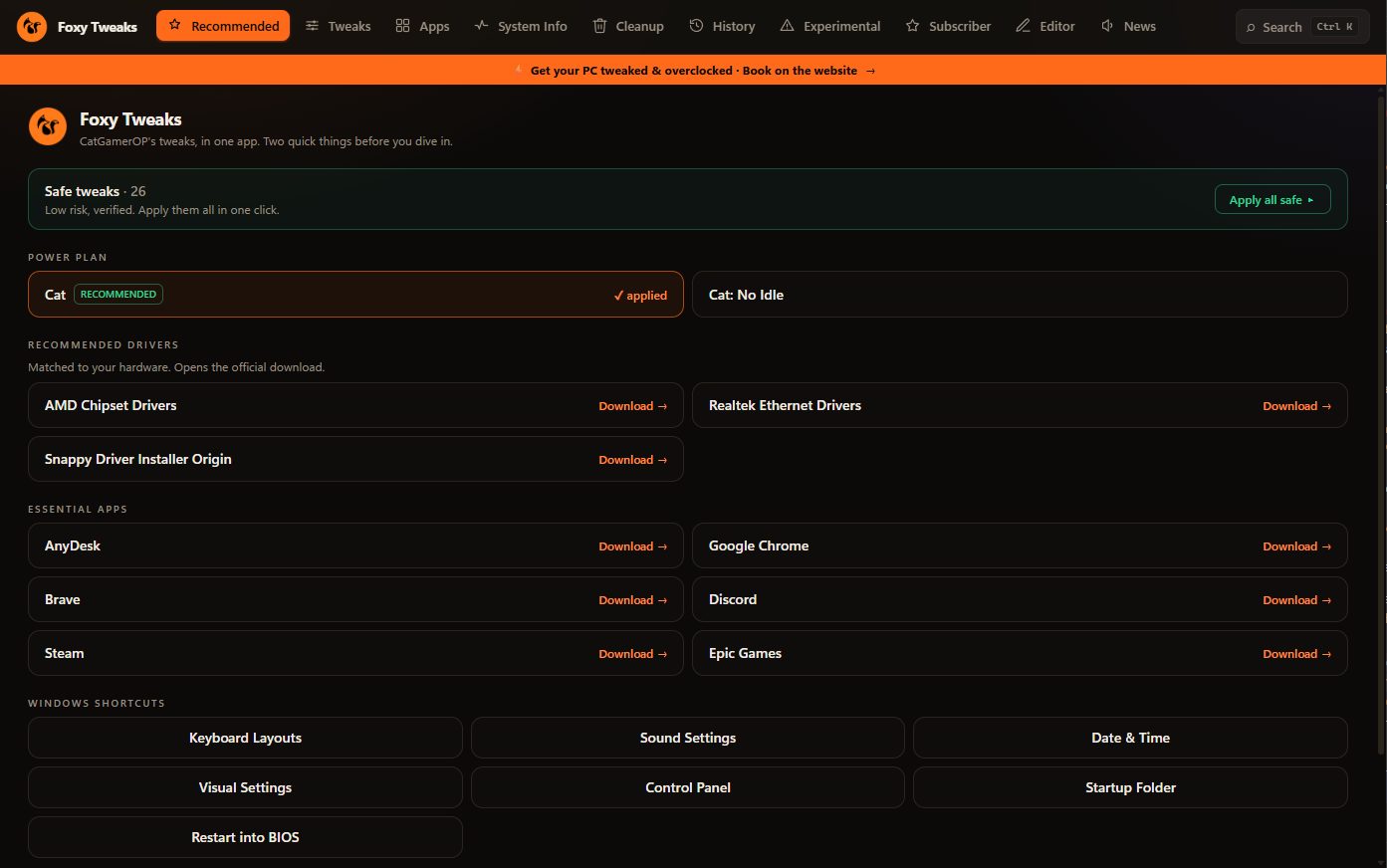Click the pencil icon next to Editor

1023,25
